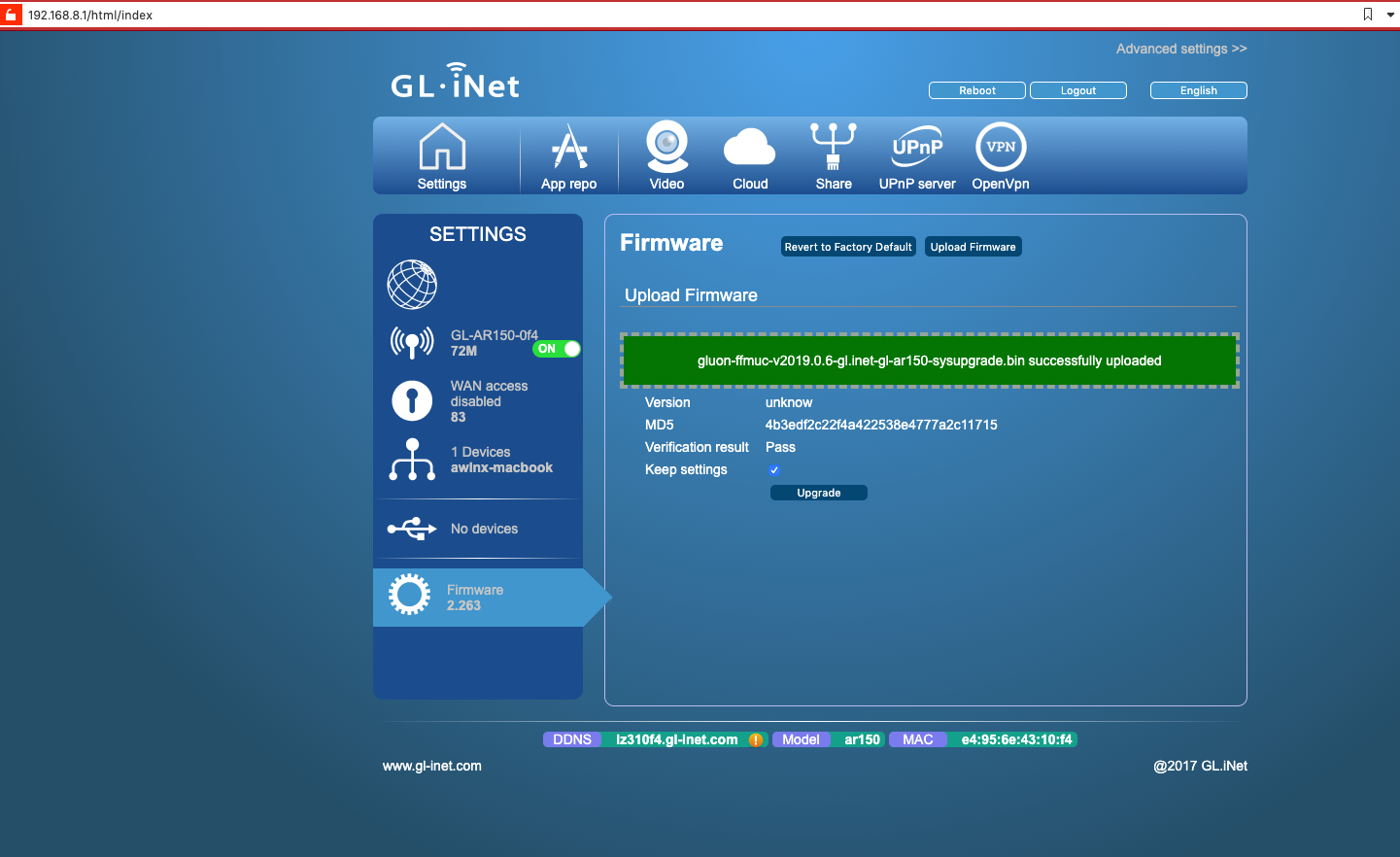Open the Settings home icon
The image size is (1400, 857).
442,148
